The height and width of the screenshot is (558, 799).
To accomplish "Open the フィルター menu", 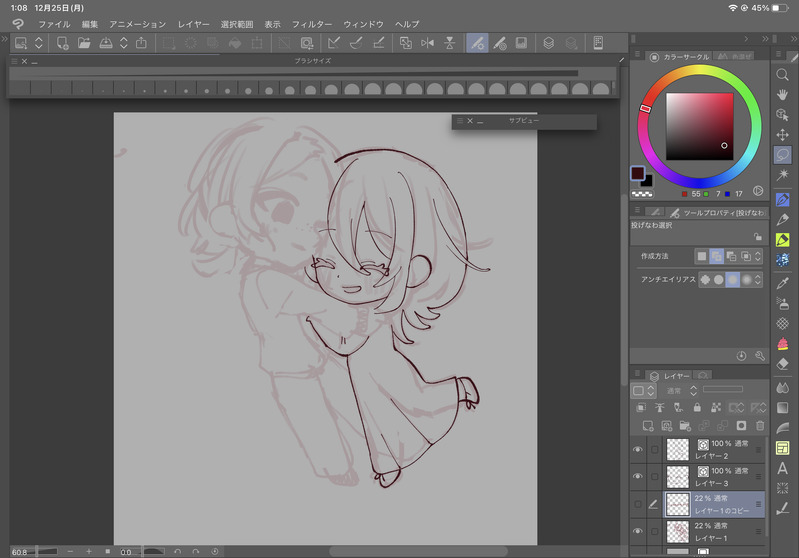I will (x=312, y=24).
